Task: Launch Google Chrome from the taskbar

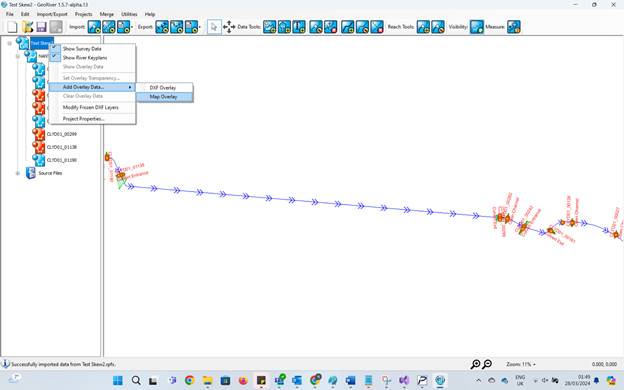Action: pyautogui.click(x=189, y=380)
